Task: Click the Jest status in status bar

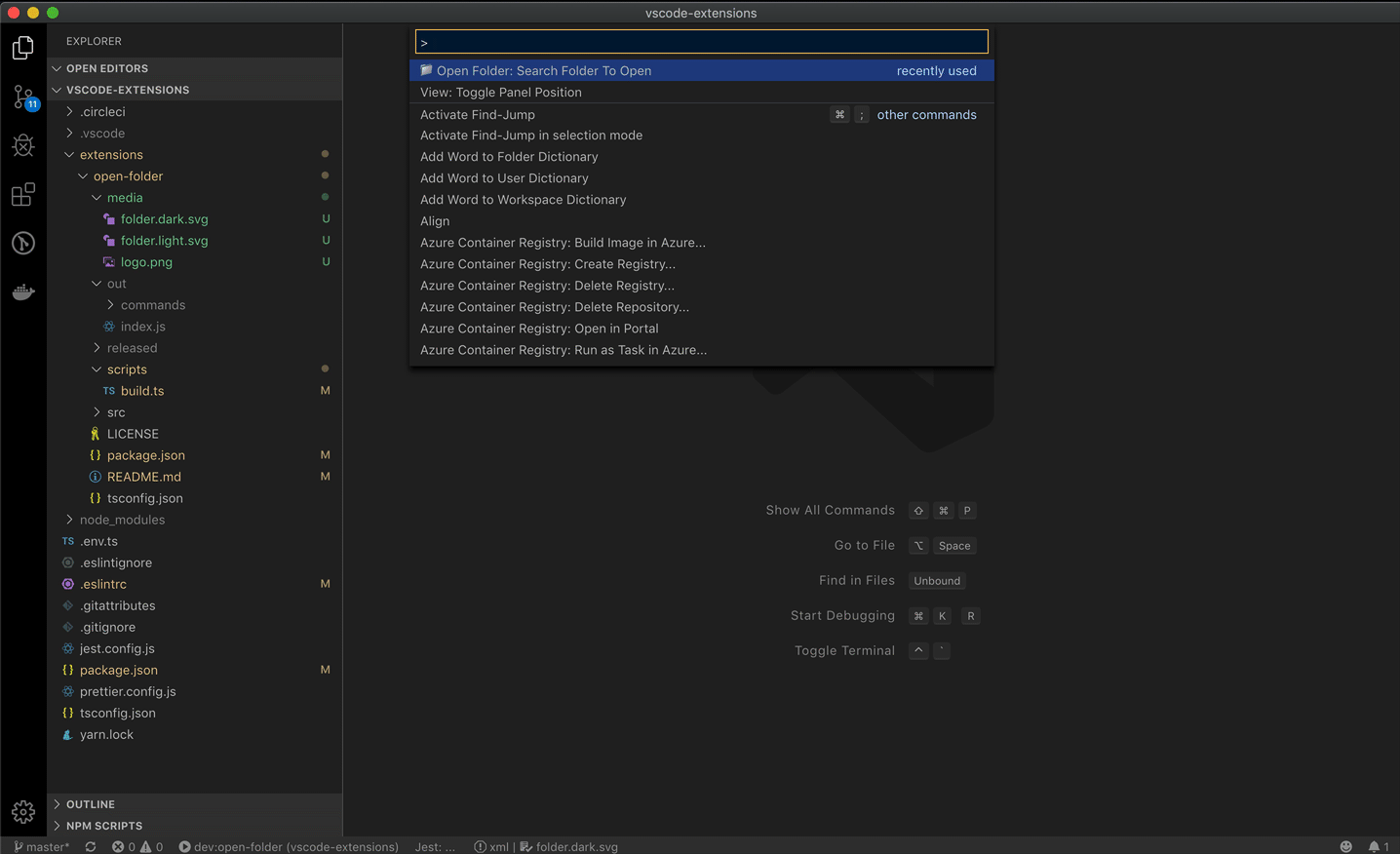Action: (435, 846)
